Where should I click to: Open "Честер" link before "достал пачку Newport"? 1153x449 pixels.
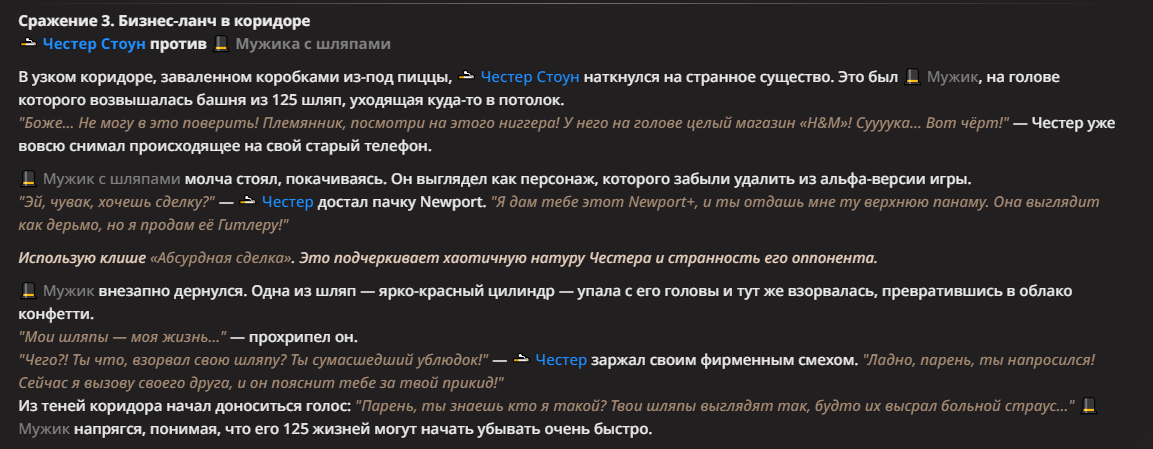(x=287, y=203)
